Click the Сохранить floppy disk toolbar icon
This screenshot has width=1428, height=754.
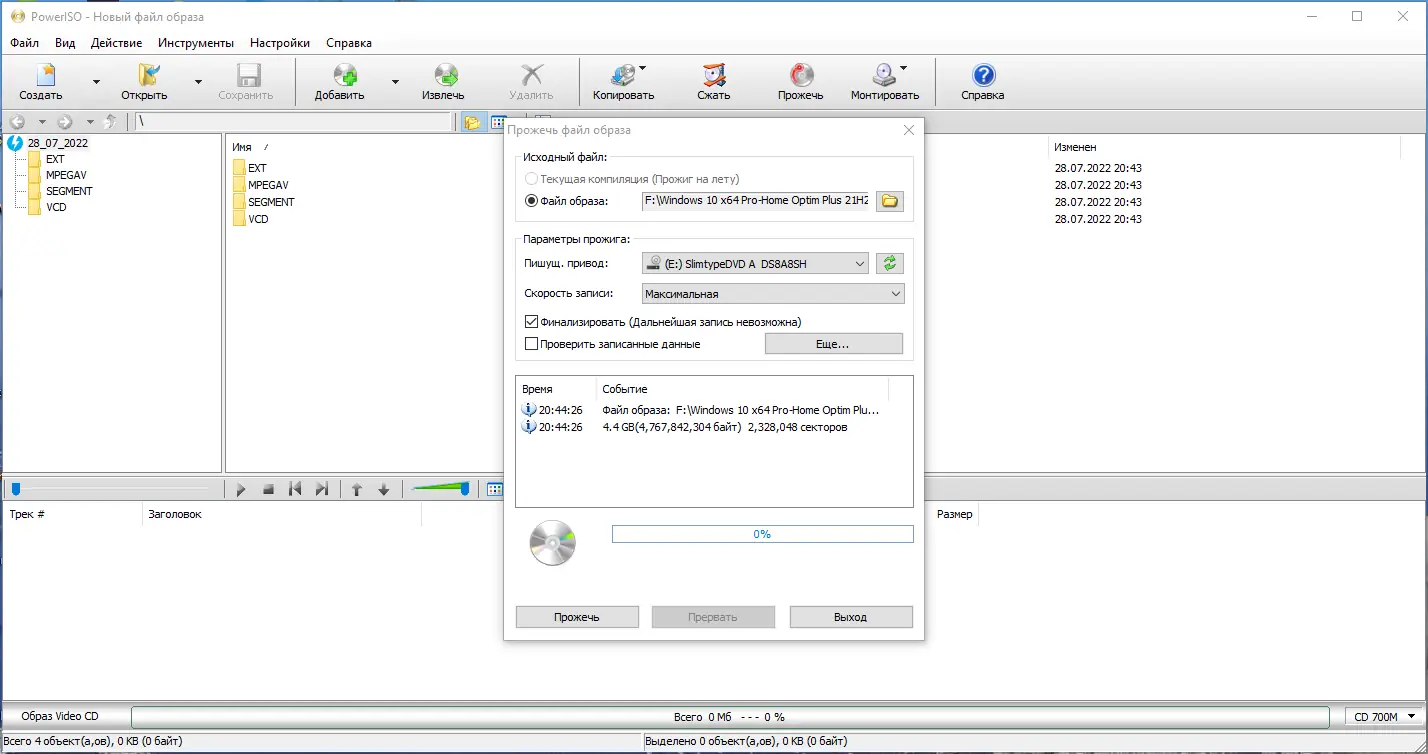tap(248, 76)
